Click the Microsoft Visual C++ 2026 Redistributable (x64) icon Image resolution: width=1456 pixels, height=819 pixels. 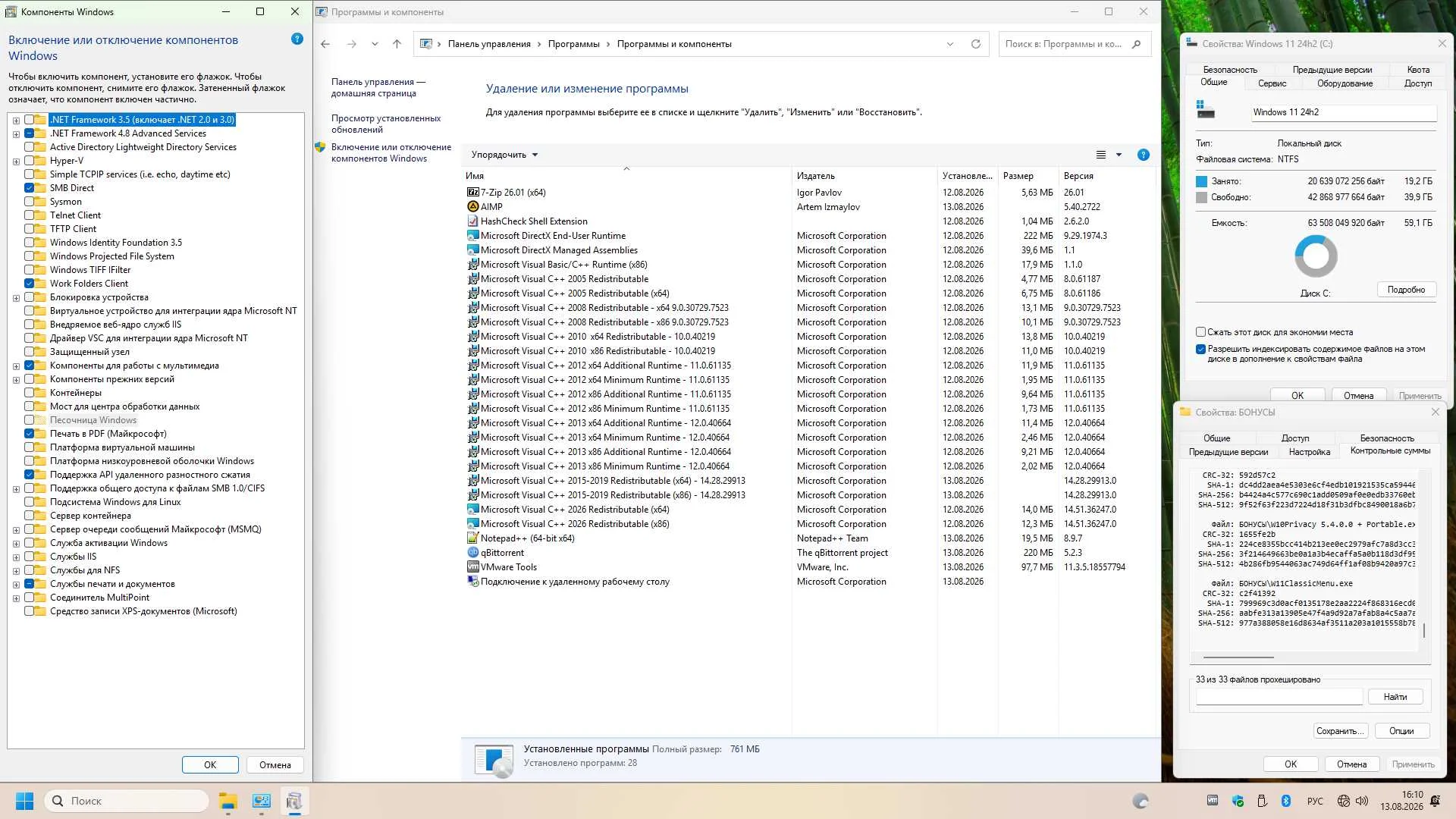(x=473, y=510)
